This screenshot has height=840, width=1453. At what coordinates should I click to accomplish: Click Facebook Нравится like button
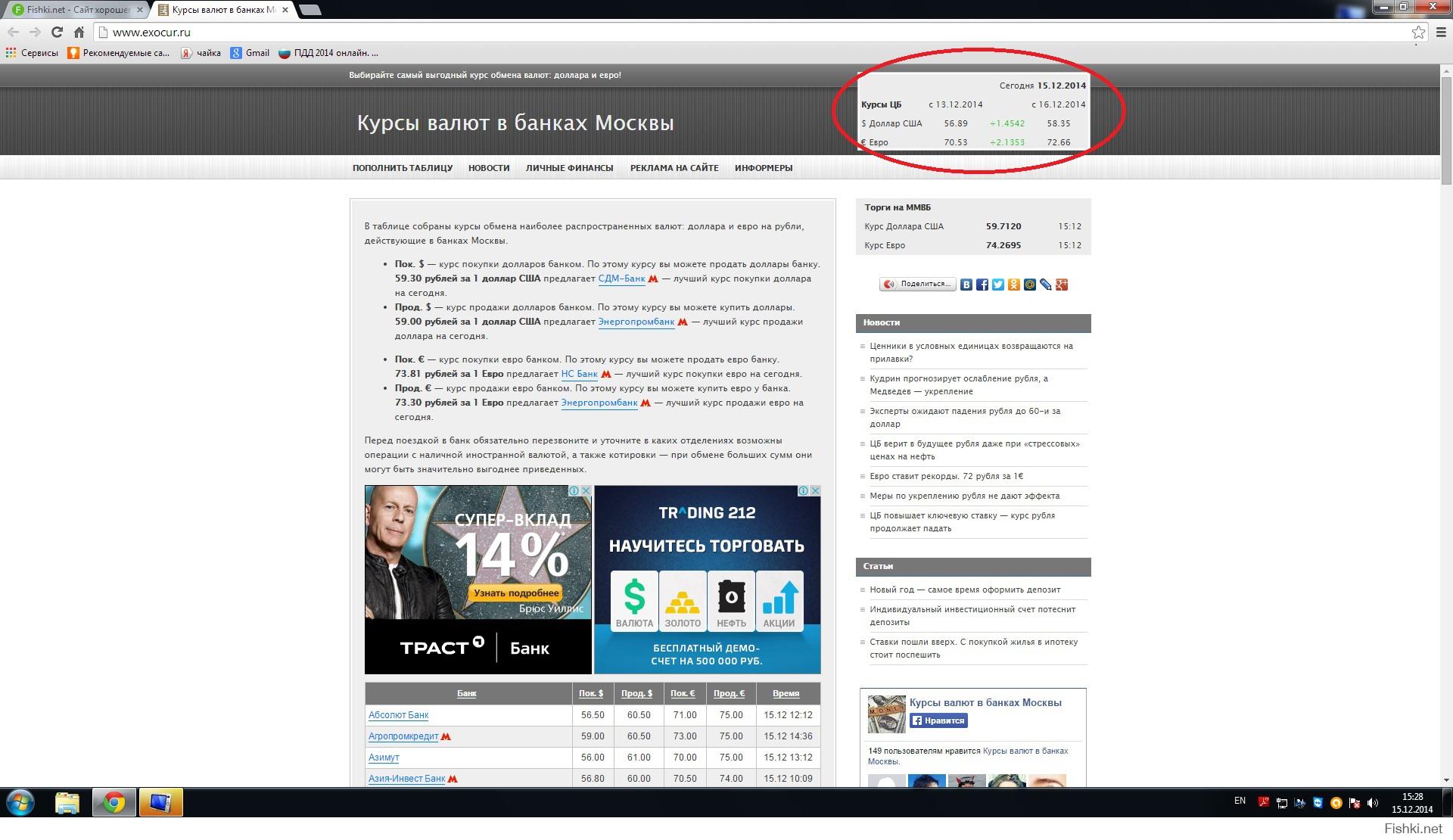click(938, 720)
